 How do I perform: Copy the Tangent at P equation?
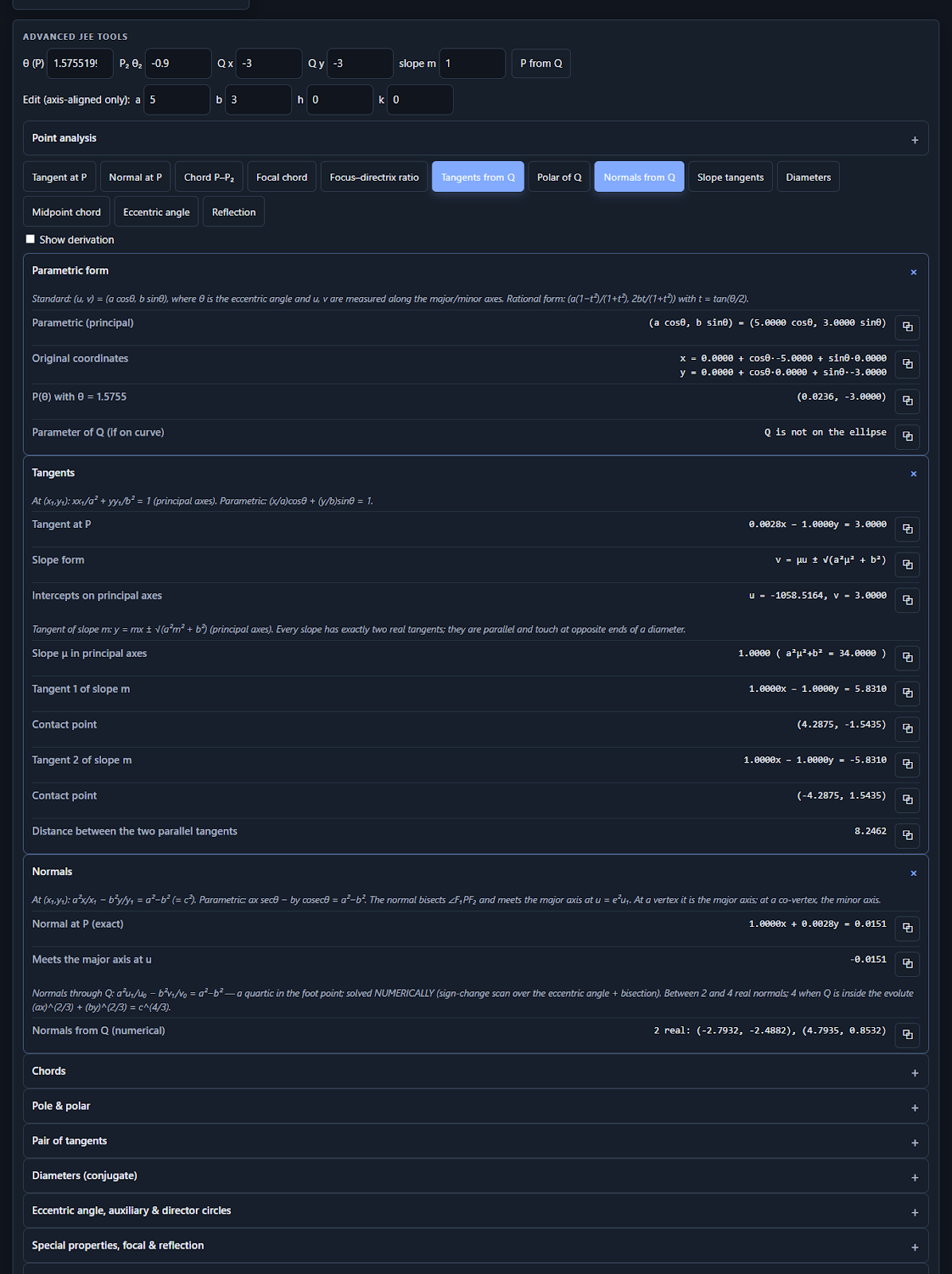(x=907, y=529)
